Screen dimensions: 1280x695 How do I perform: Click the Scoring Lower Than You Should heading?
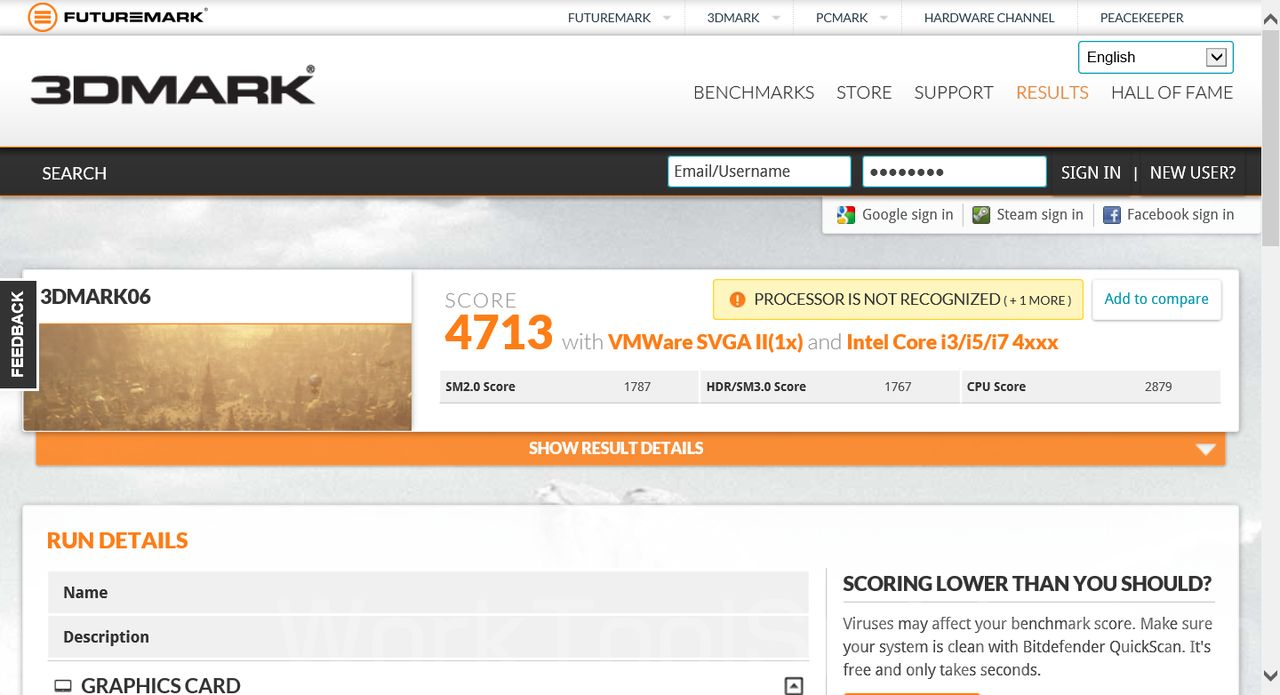[1027, 584]
